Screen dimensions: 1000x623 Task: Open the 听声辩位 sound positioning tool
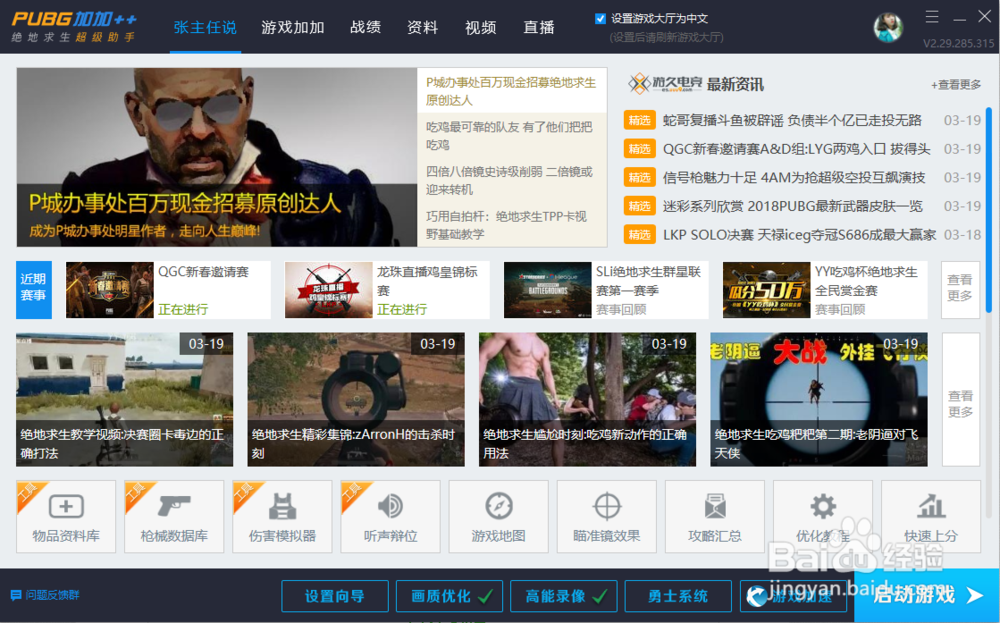pos(390,517)
